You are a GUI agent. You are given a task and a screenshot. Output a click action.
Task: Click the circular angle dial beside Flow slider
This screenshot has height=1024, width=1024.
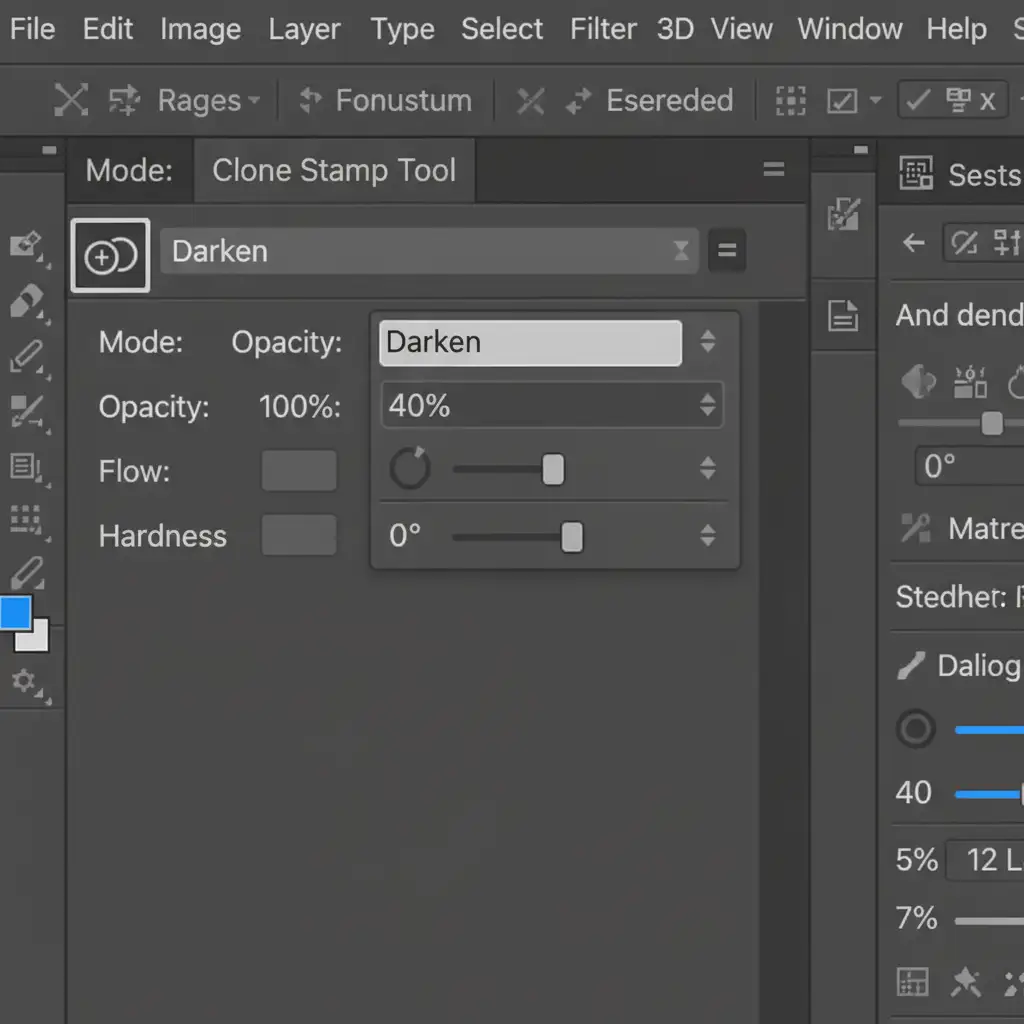(x=409, y=468)
